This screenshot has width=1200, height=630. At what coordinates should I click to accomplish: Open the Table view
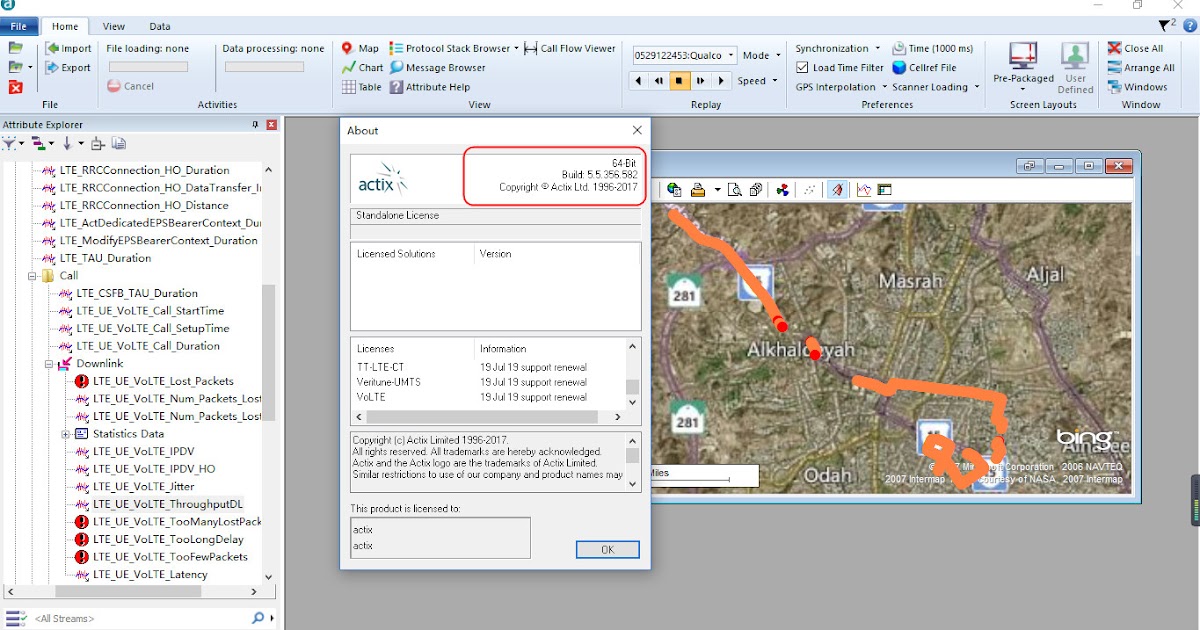point(362,87)
